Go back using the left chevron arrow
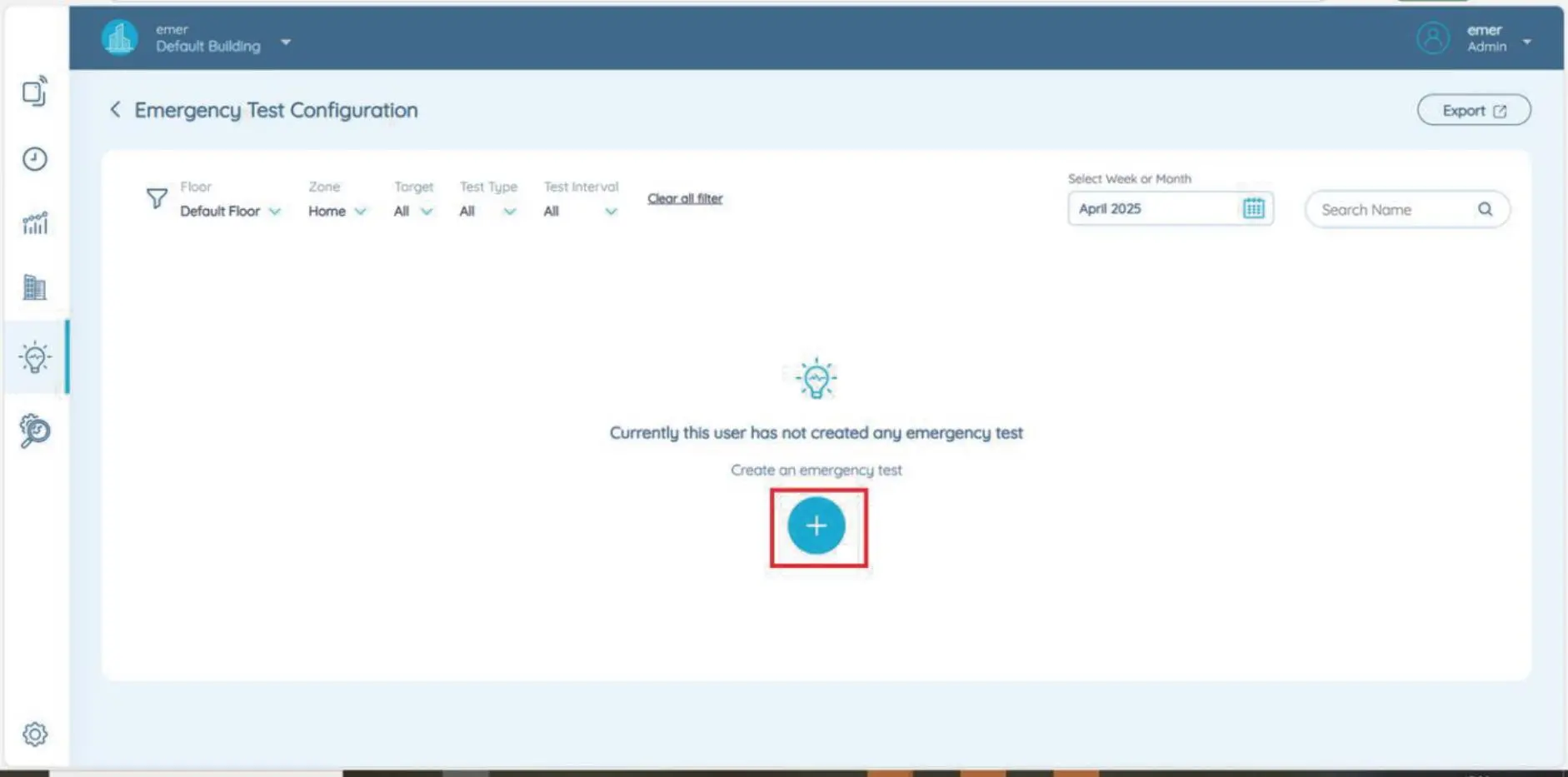 [x=115, y=110]
